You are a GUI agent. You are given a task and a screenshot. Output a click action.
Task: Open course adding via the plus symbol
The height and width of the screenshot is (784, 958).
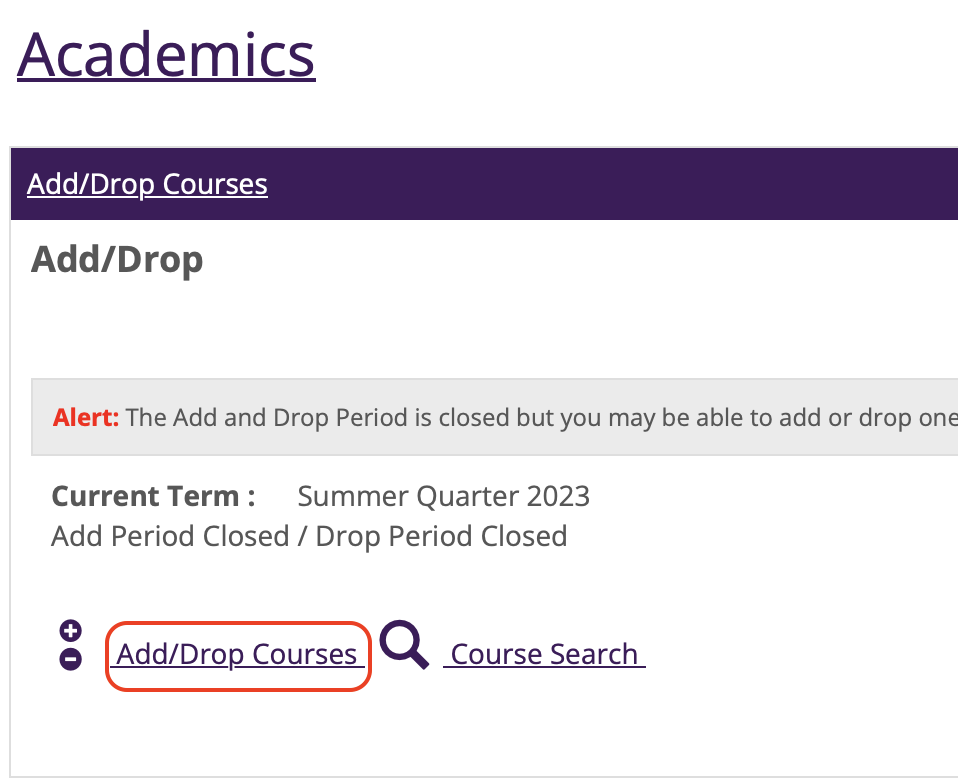click(x=70, y=630)
